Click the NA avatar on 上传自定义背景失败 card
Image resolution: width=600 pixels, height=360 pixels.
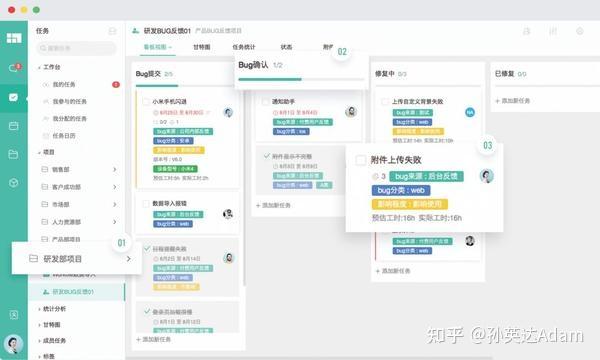coord(470,112)
